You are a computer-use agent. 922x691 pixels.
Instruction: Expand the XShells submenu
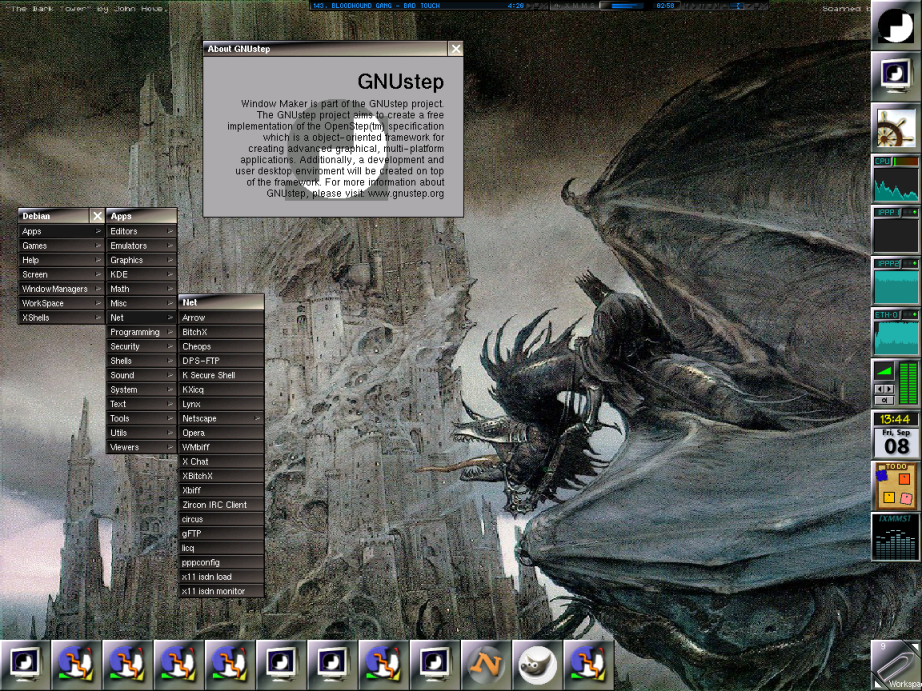tap(61, 318)
